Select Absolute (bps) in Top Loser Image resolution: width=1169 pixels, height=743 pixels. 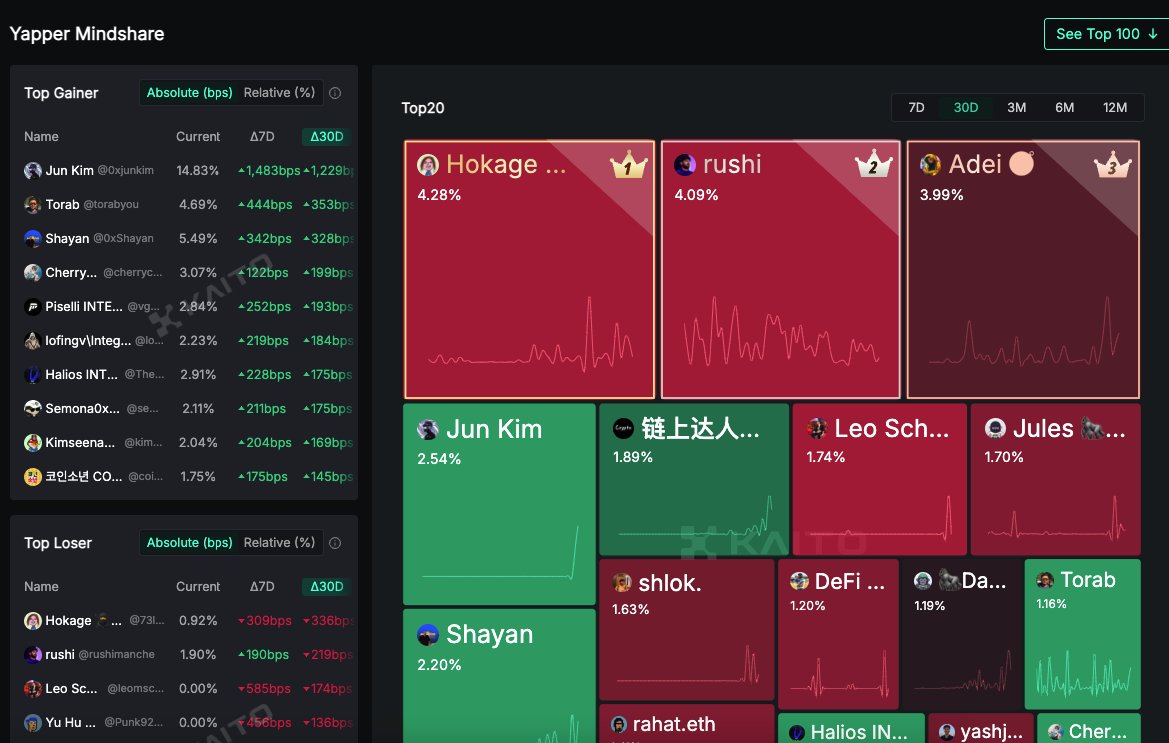click(189, 543)
